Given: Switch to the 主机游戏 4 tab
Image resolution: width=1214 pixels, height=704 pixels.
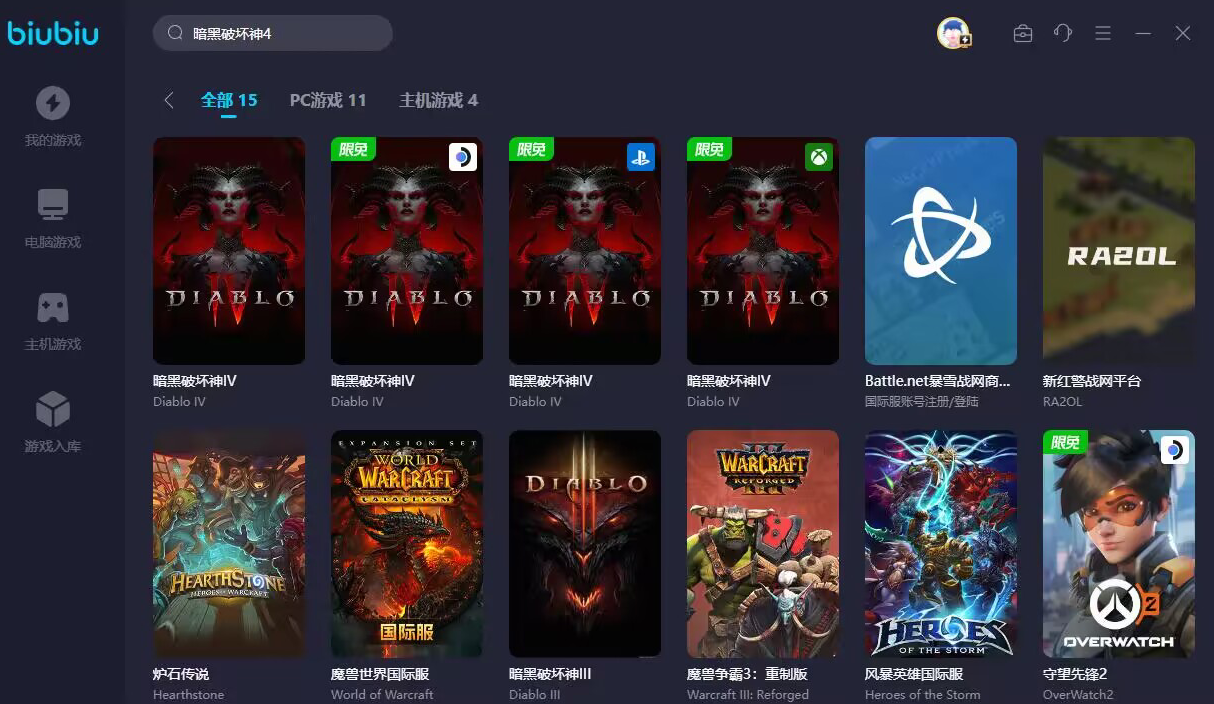Looking at the screenshot, I should coord(438,100).
